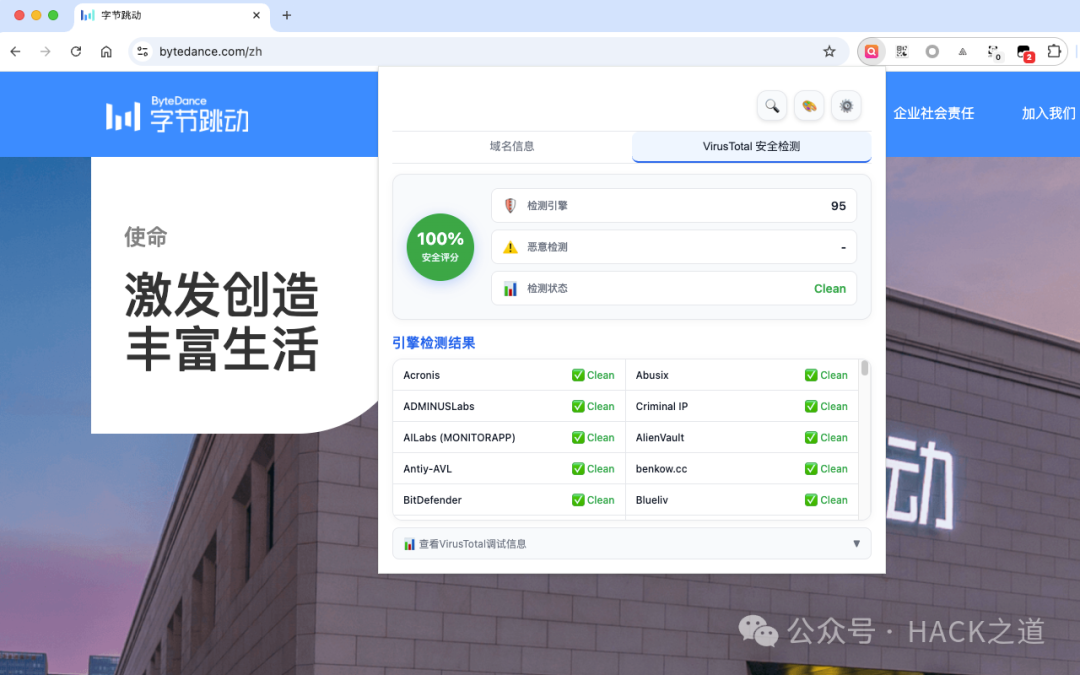
Task: Open the QR-code extension icon
Action: coord(901,51)
